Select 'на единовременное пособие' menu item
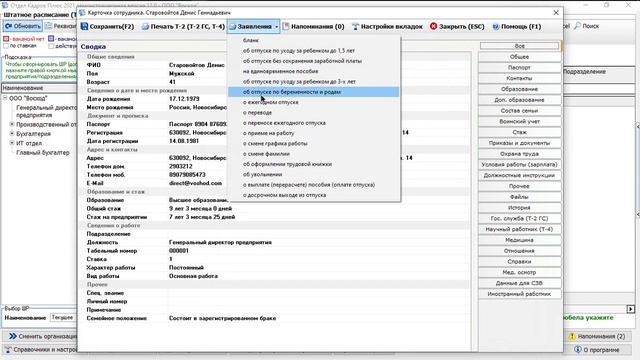This screenshot has height=360, width=640. click(x=314, y=71)
